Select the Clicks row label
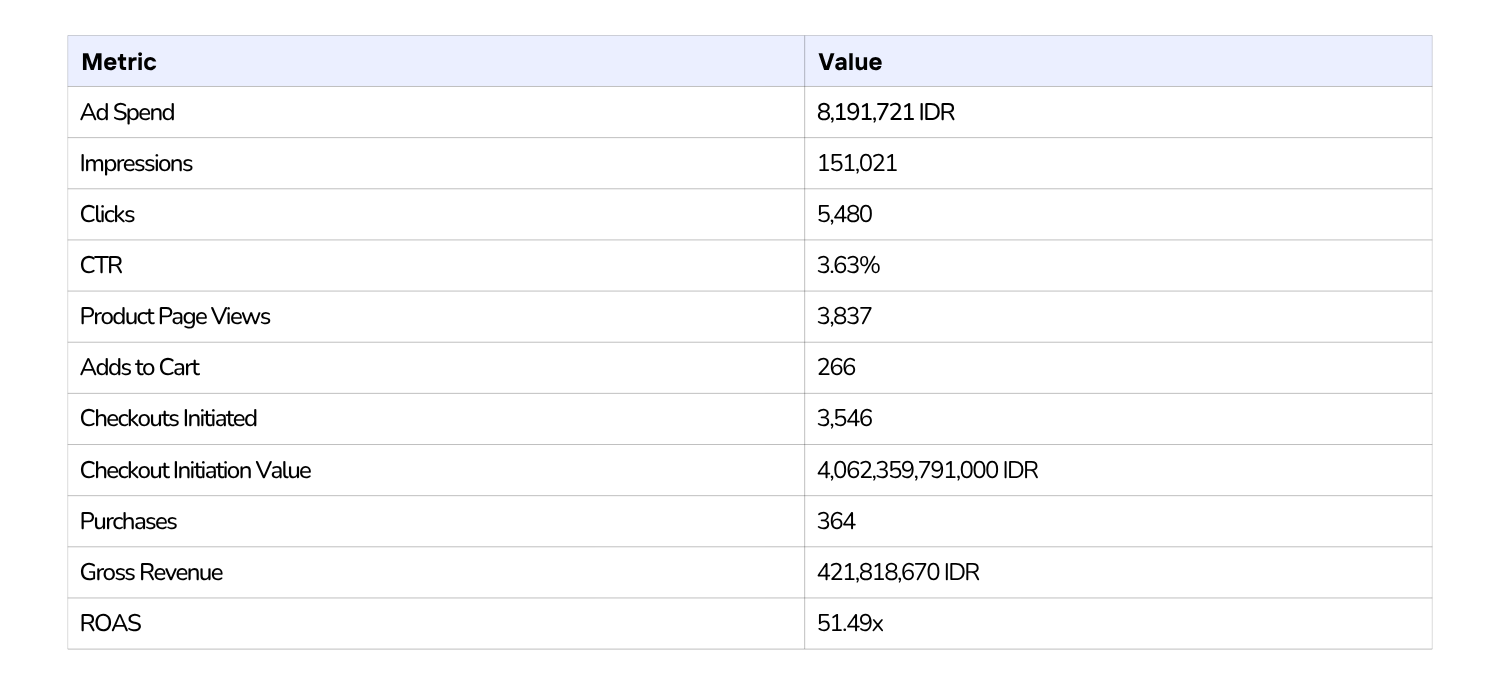 coord(107,215)
